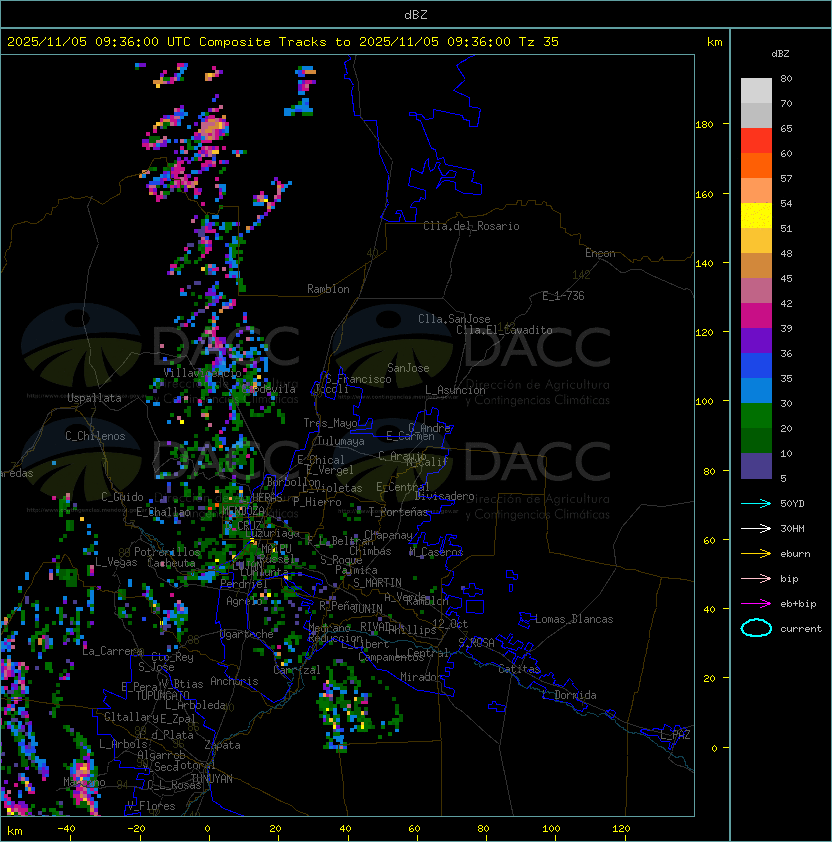Click the Carrizal place label
The image size is (832, 842).
297,670
